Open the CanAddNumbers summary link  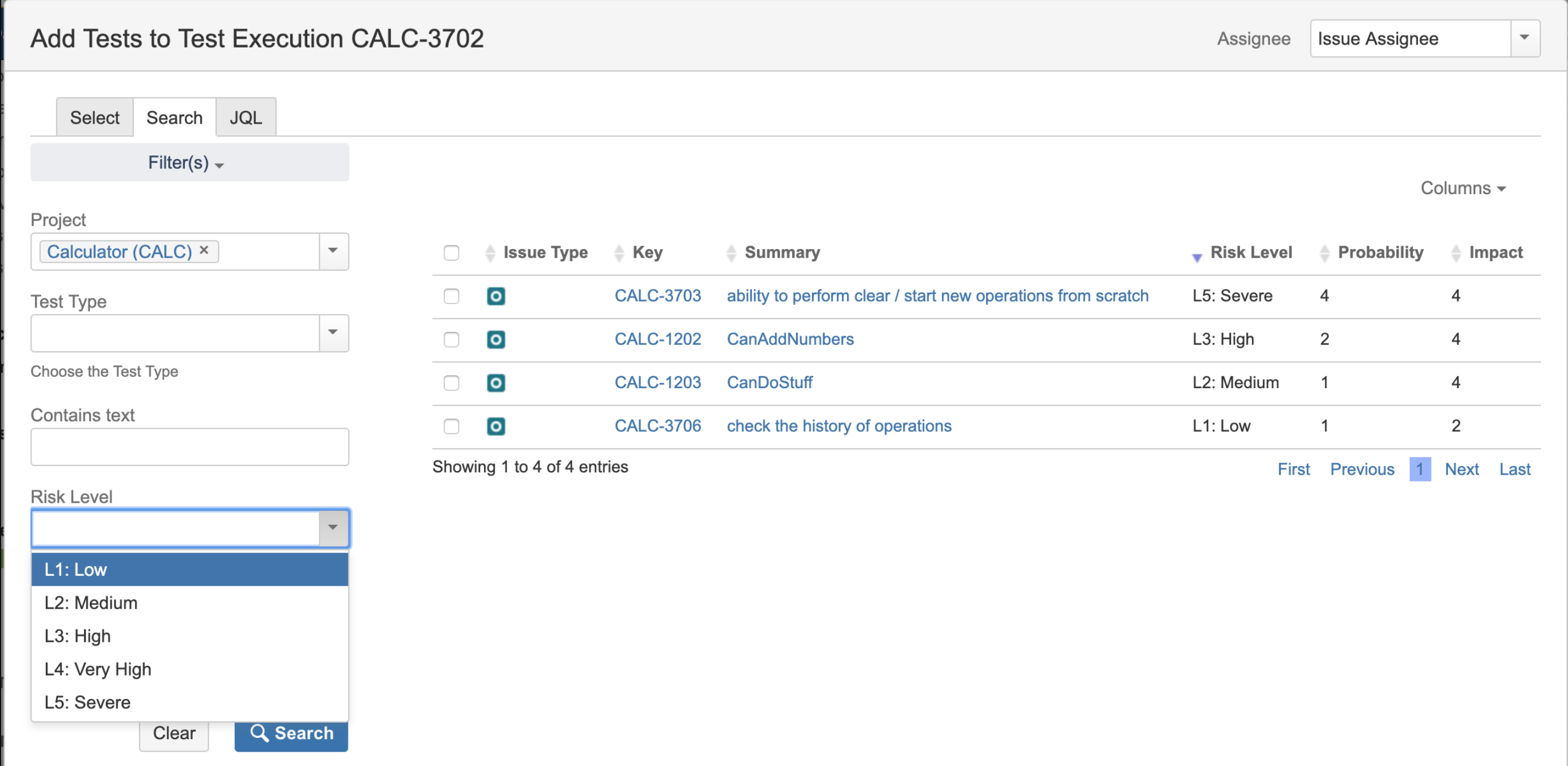coord(790,338)
